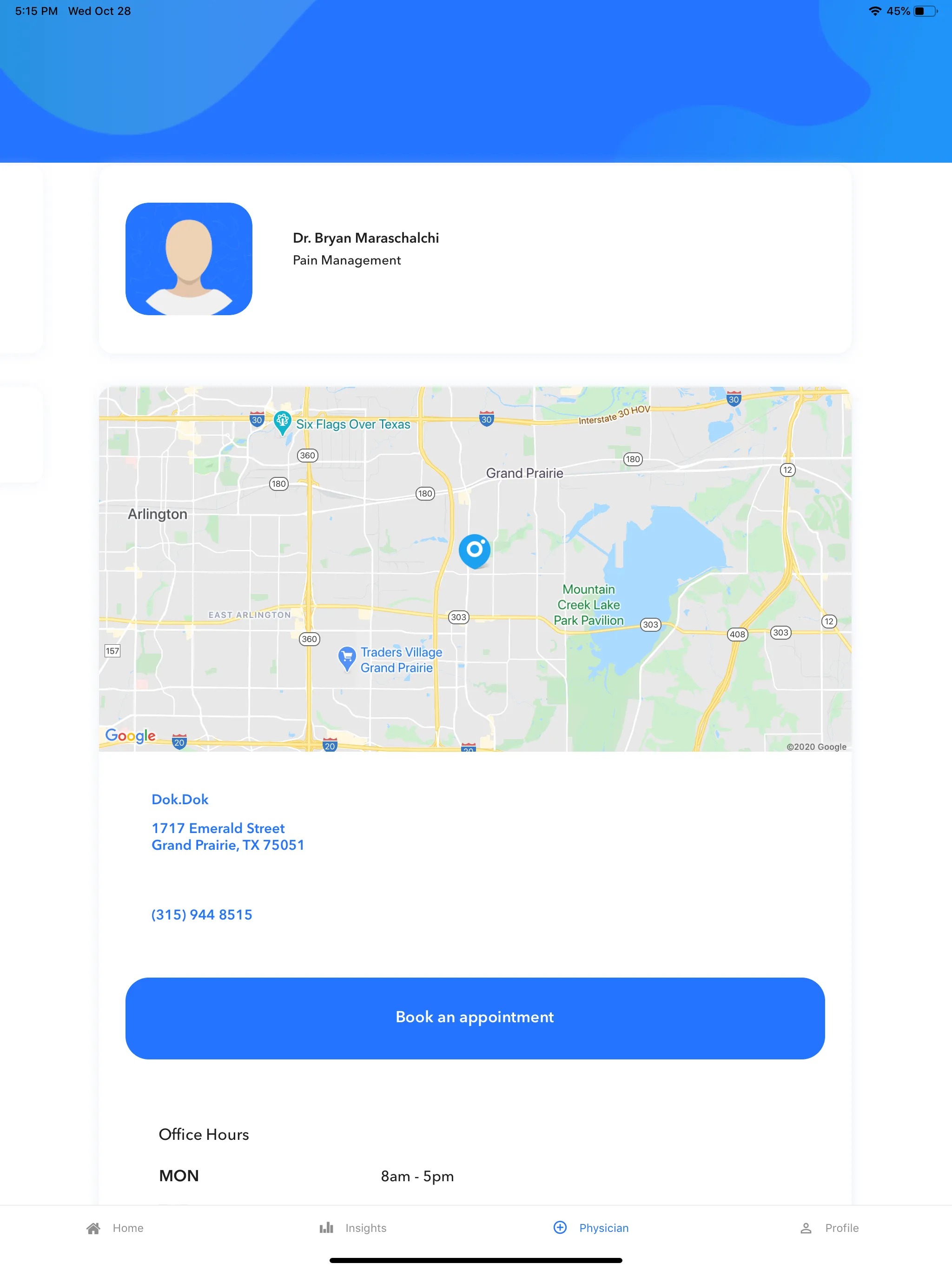Screen dimensions: 952x1270
Task: Click Book an appointment button
Action: coord(476,1017)
